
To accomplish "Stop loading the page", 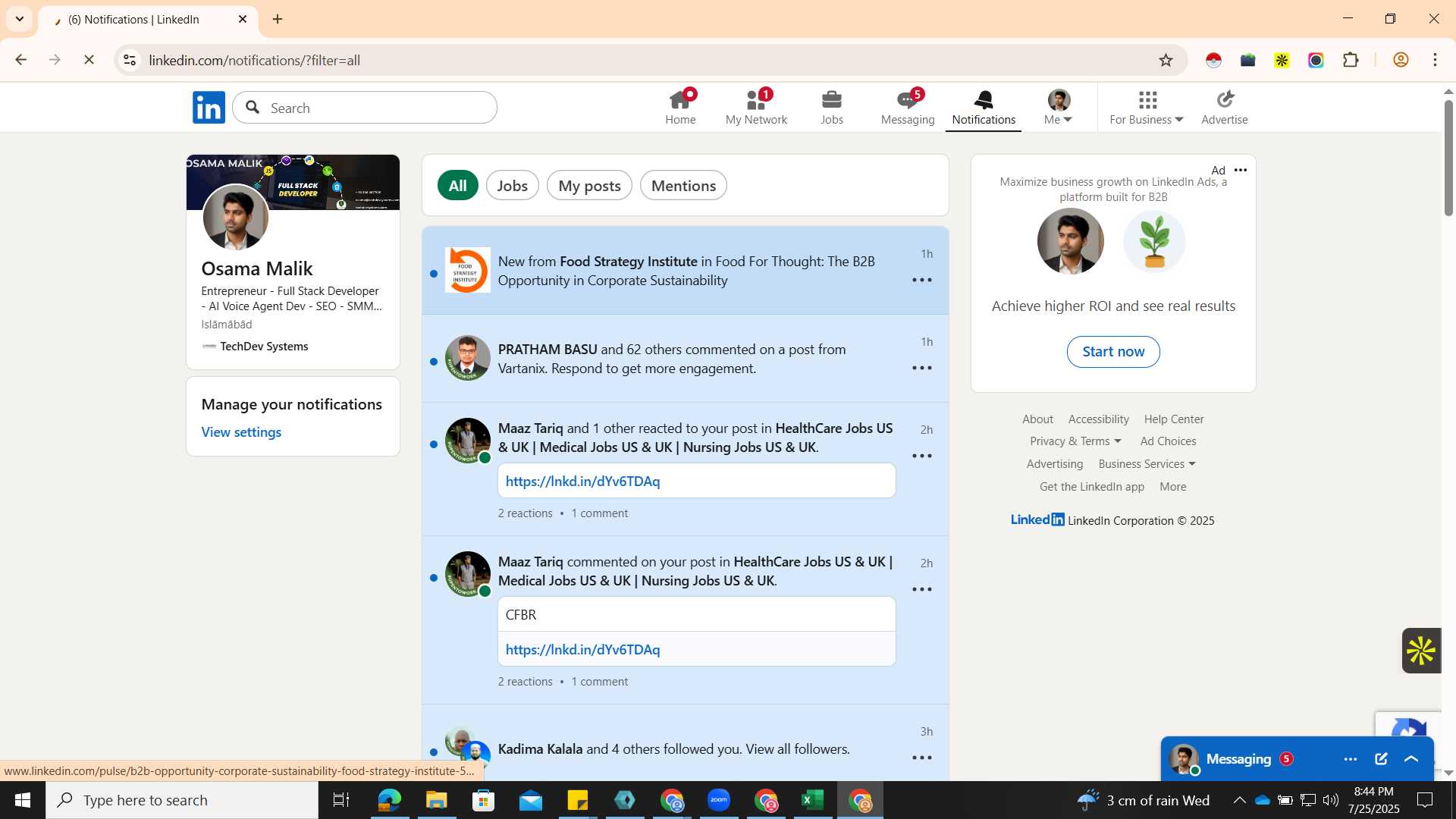I will pyautogui.click(x=89, y=60).
